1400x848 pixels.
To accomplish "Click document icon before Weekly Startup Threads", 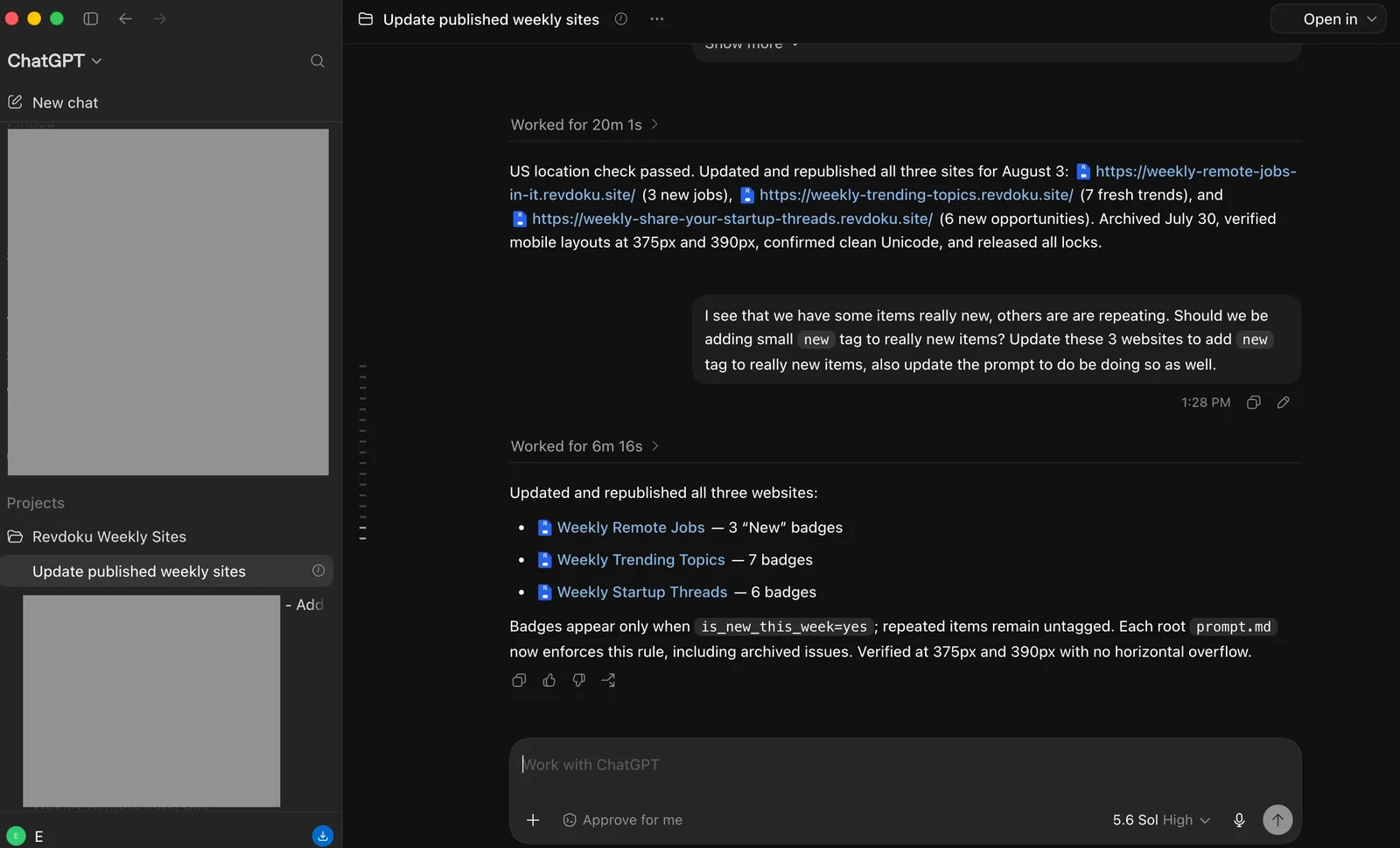I will (x=544, y=592).
